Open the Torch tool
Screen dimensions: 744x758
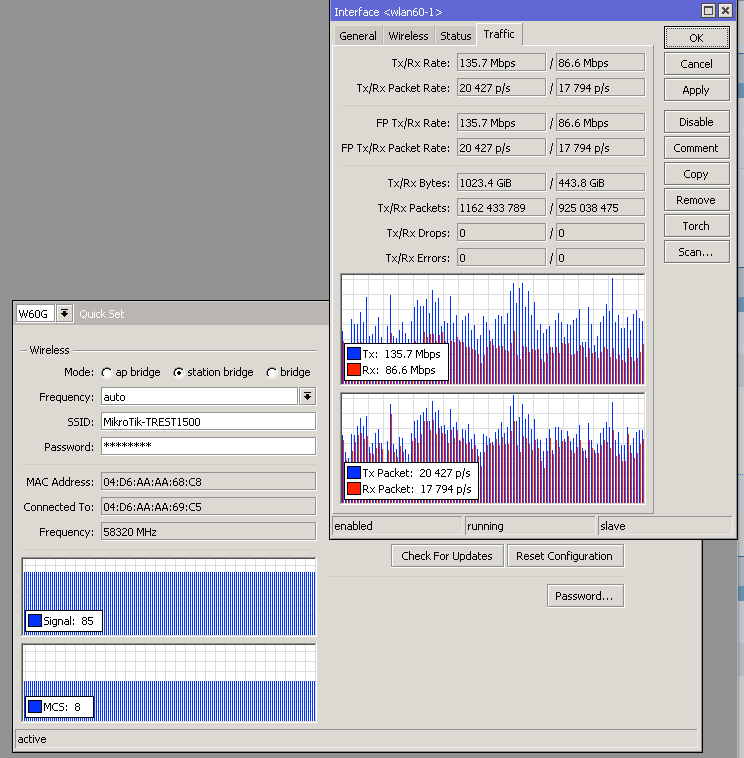click(697, 226)
